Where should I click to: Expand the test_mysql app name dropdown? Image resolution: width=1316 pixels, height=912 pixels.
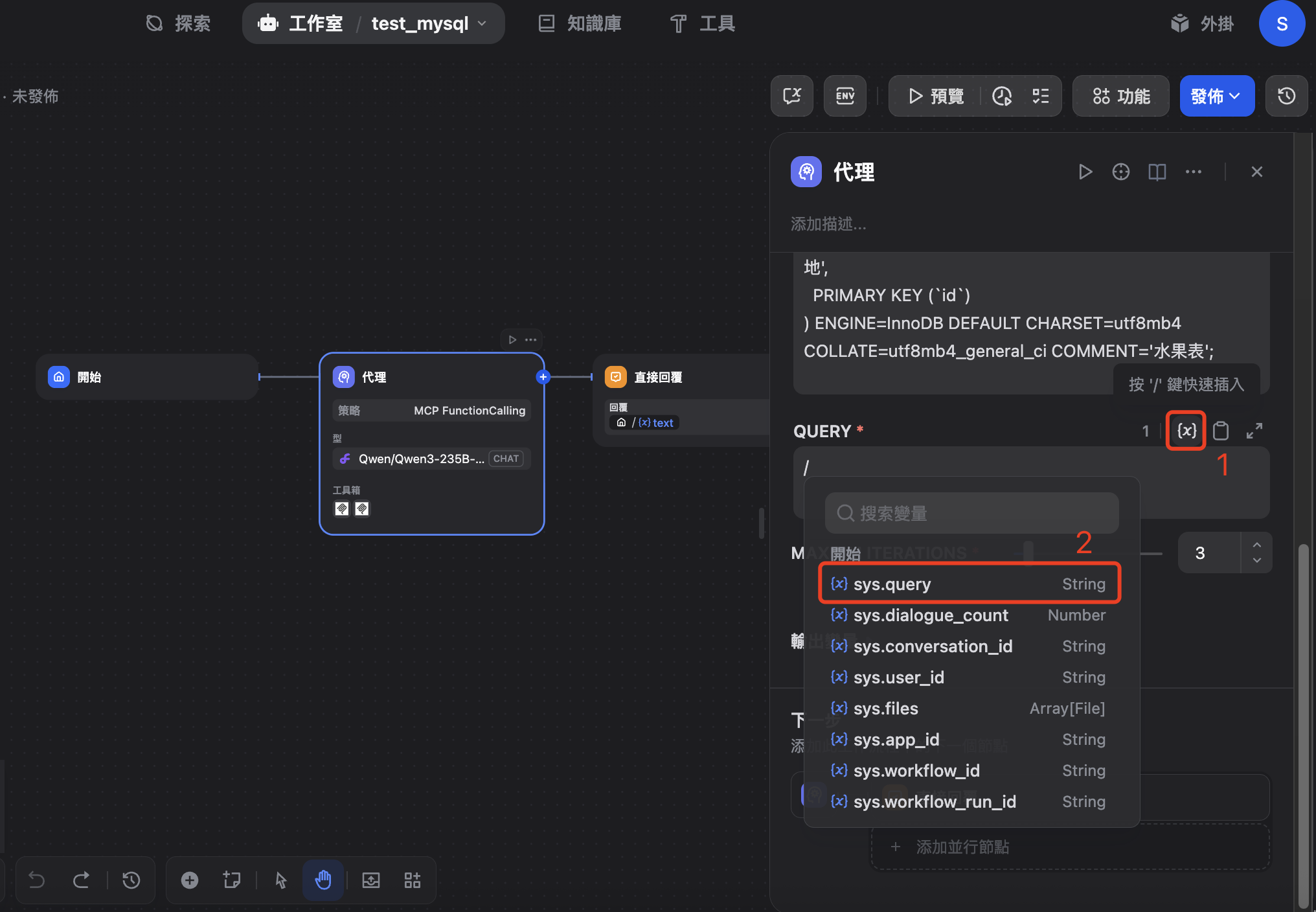pyautogui.click(x=482, y=23)
